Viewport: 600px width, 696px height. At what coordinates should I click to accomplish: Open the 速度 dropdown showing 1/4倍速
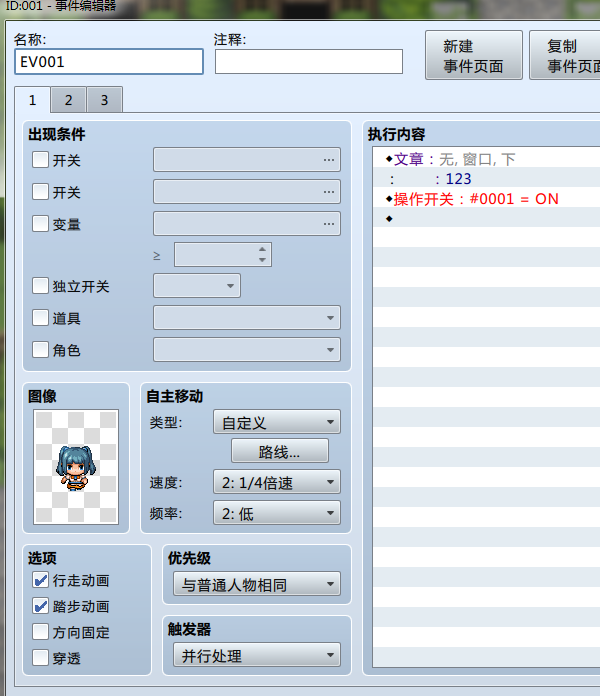[x=277, y=482]
